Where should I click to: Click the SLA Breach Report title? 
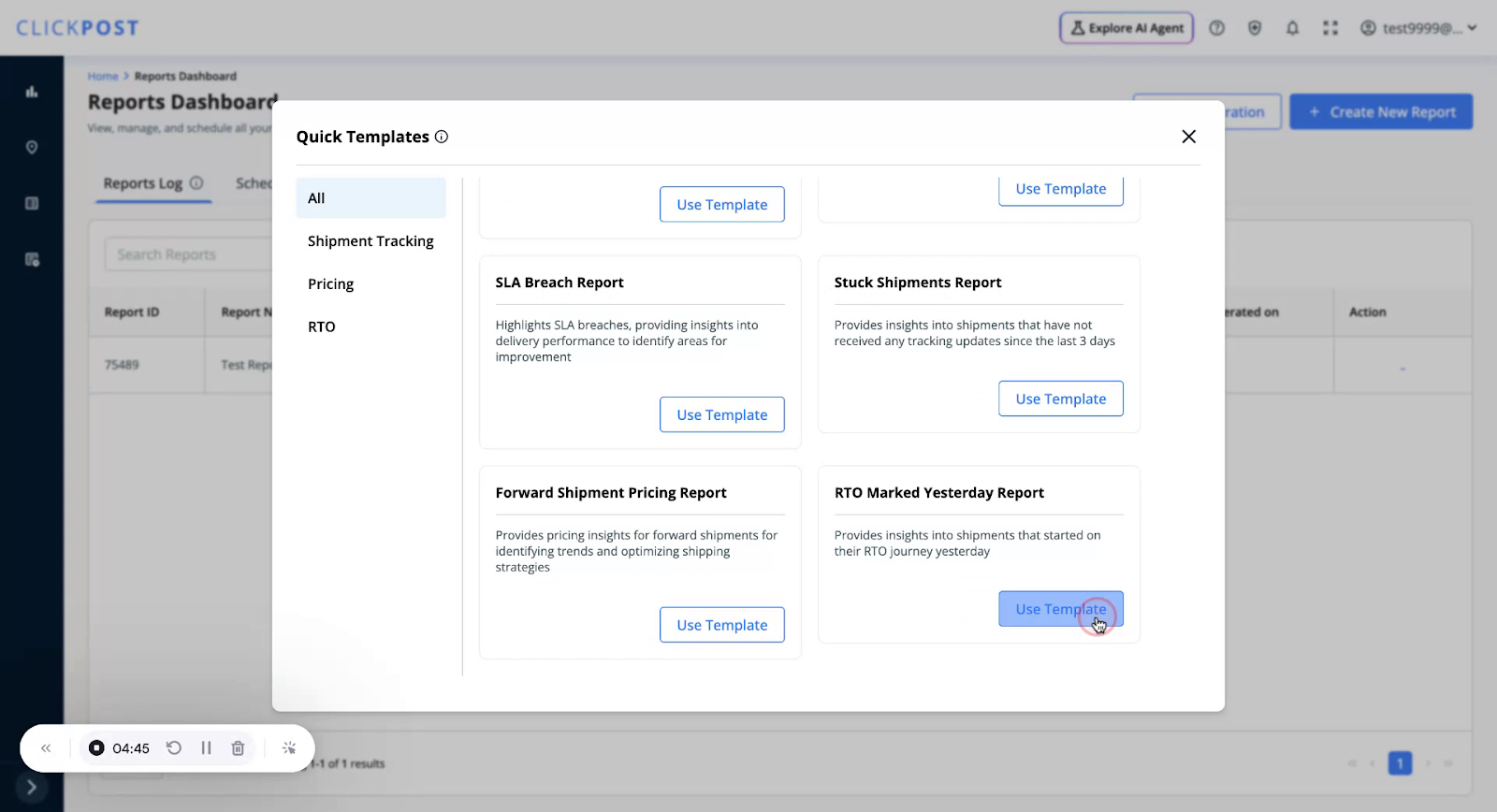(560, 283)
